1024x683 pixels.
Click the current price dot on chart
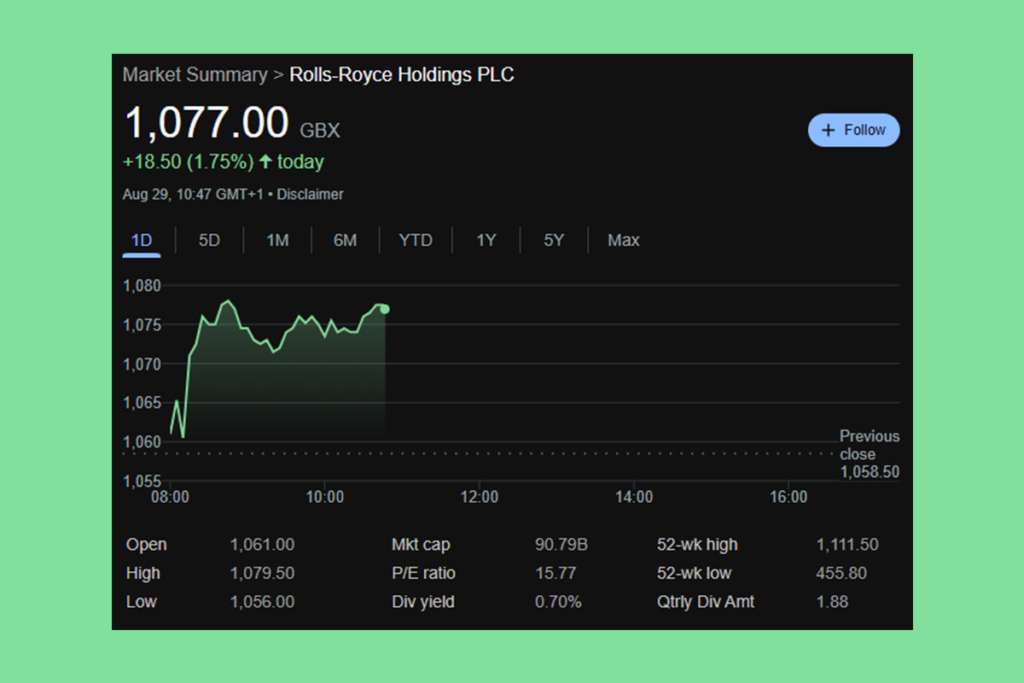385,309
